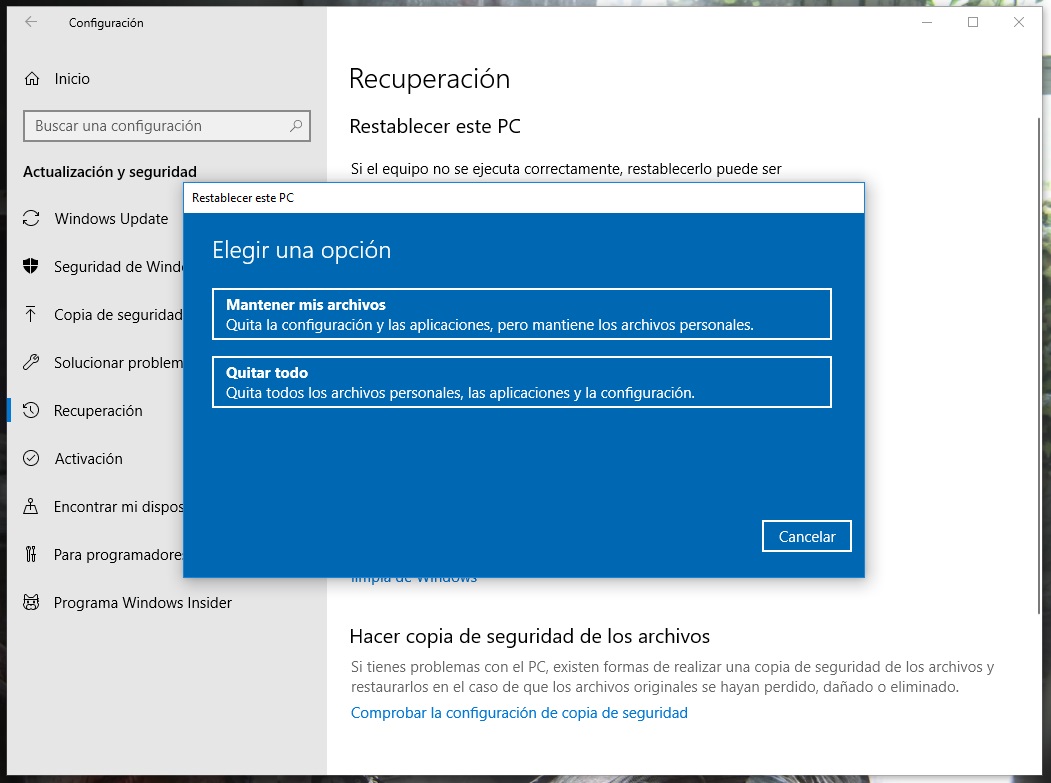Click the limpia de Windows link
The image size is (1051, 783).
pyautogui.click(x=413, y=577)
